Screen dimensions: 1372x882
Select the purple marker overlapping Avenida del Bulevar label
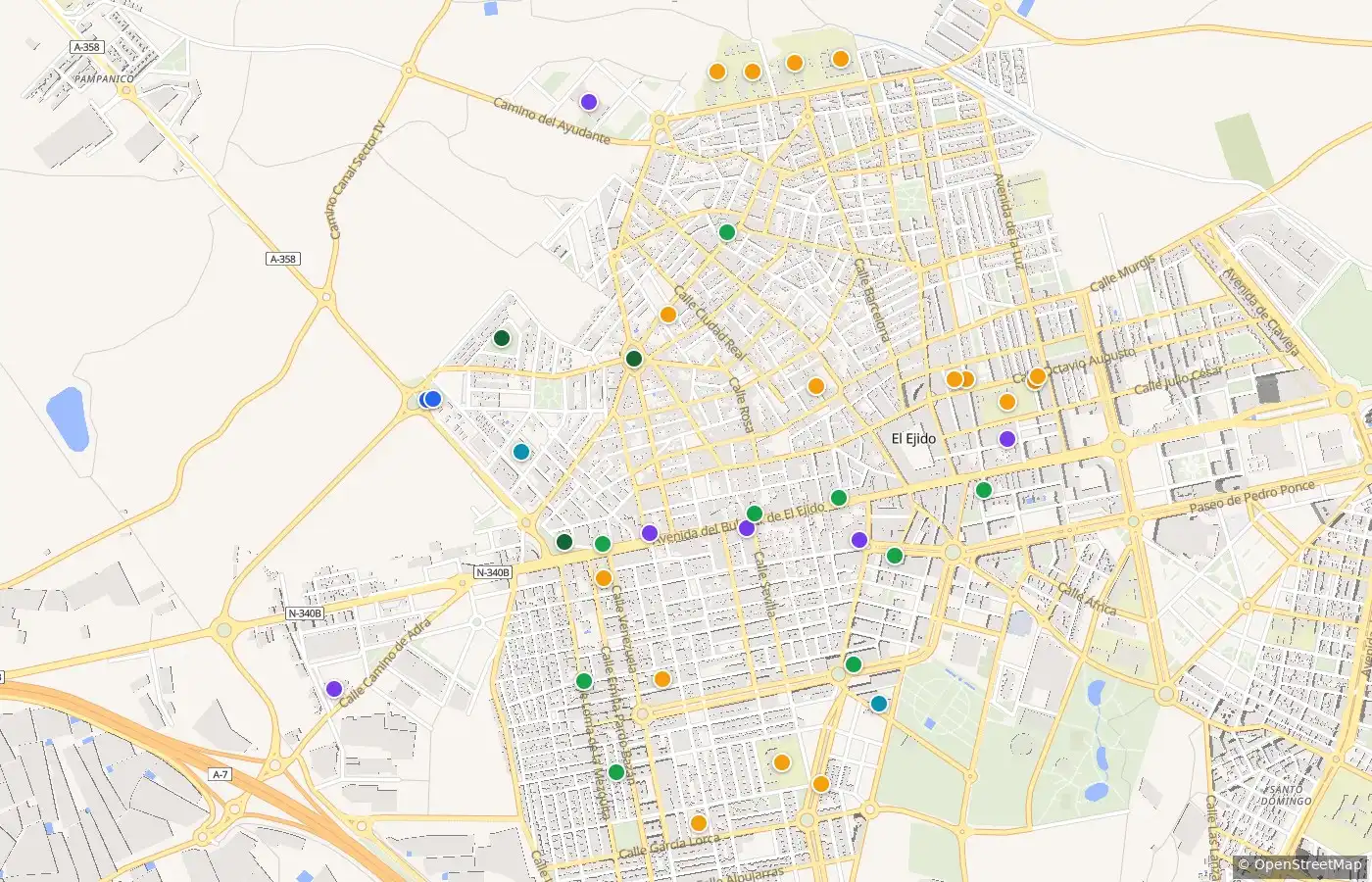click(x=747, y=528)
